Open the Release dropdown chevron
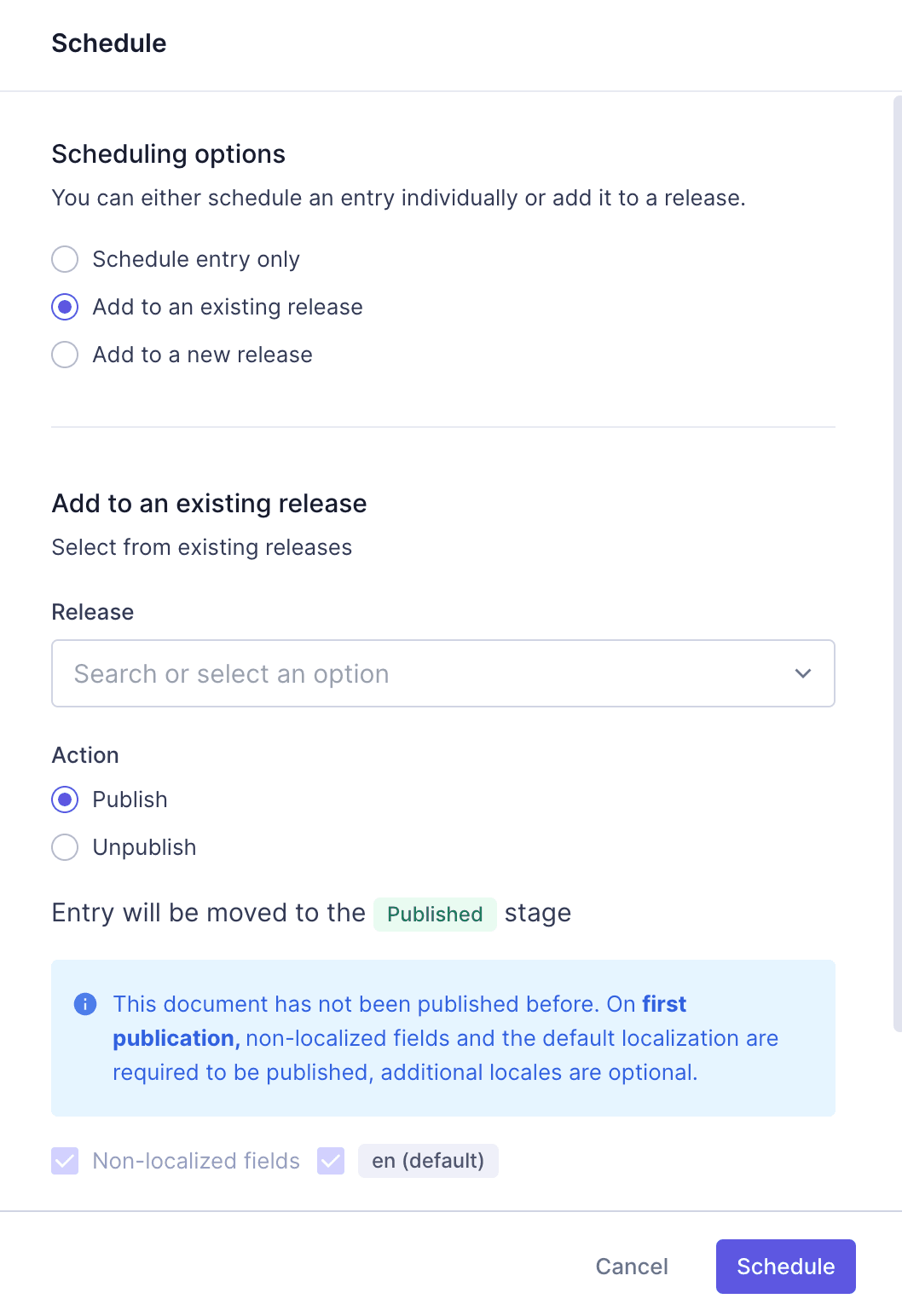902x1316 pixels. pos(802,673)
